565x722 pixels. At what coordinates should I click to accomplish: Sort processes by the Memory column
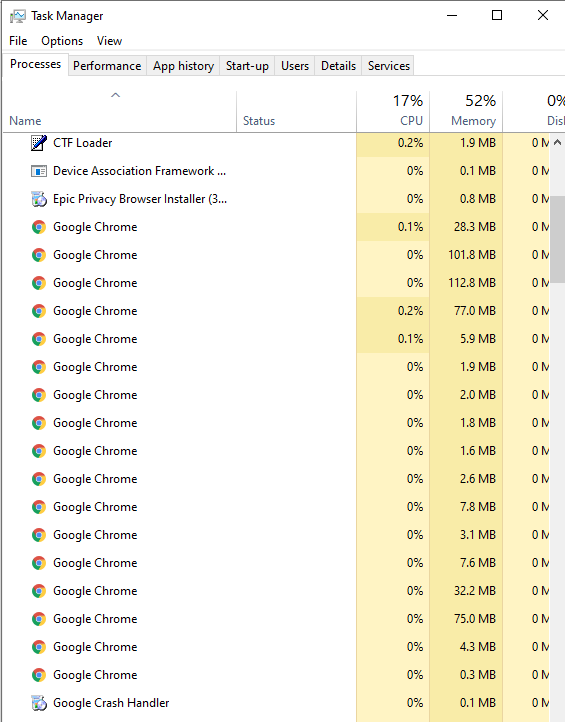point(466,111)
